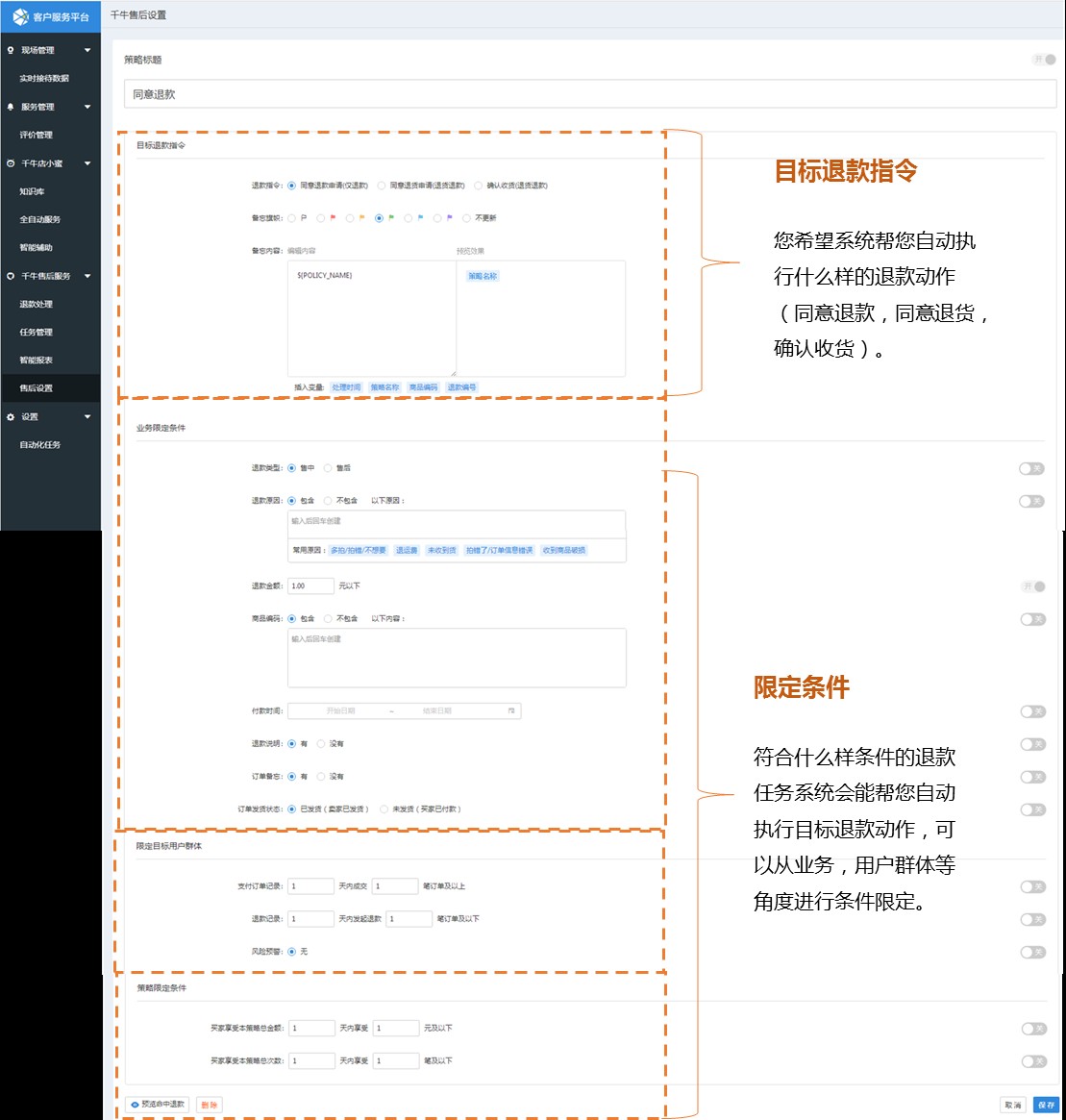
Task: Open 售后设置 in sidebar
Action: 51,388
